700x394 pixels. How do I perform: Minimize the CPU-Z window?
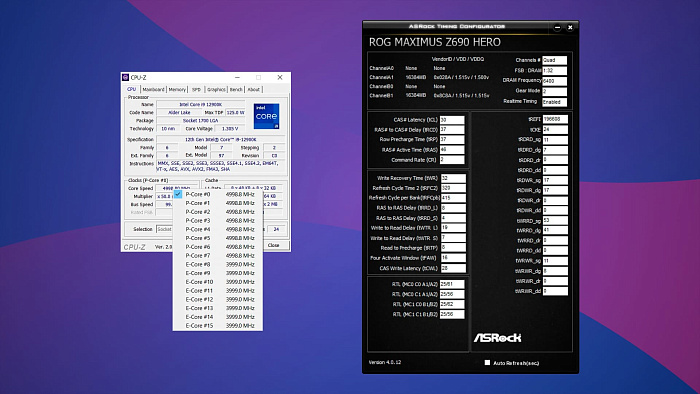(238, 77)
